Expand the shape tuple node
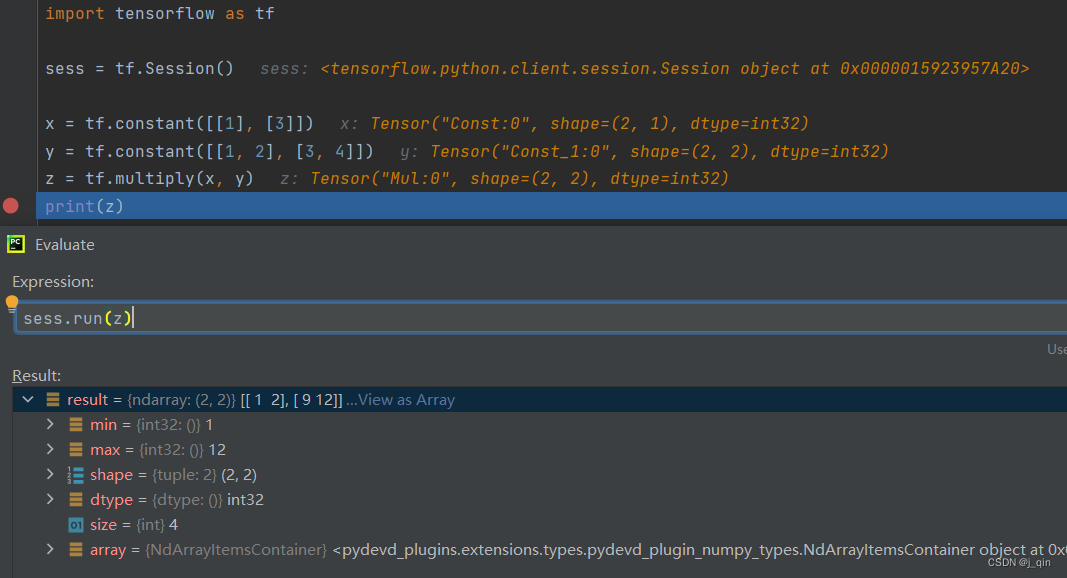 point(49,474)
